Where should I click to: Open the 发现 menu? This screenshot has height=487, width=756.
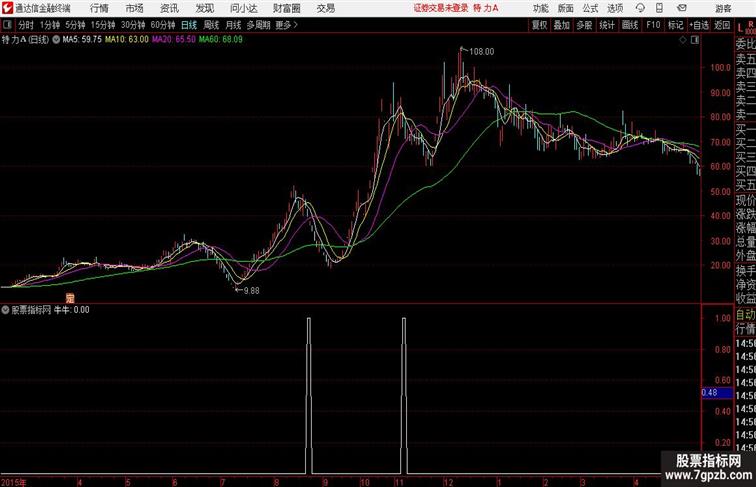click(x=204, y=8)
